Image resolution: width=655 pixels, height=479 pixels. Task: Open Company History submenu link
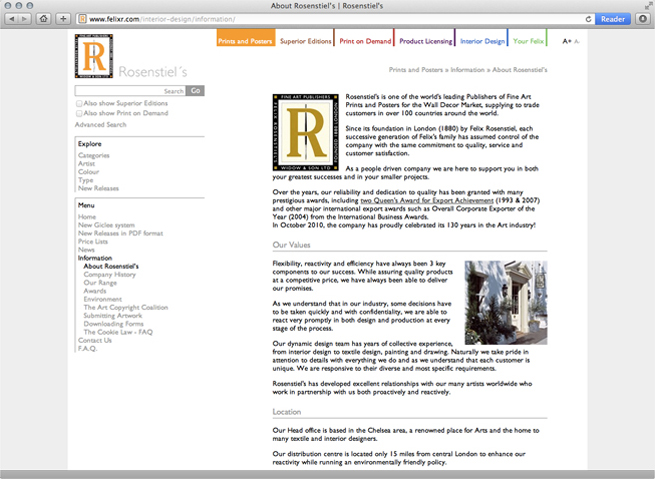click(109, 274)
